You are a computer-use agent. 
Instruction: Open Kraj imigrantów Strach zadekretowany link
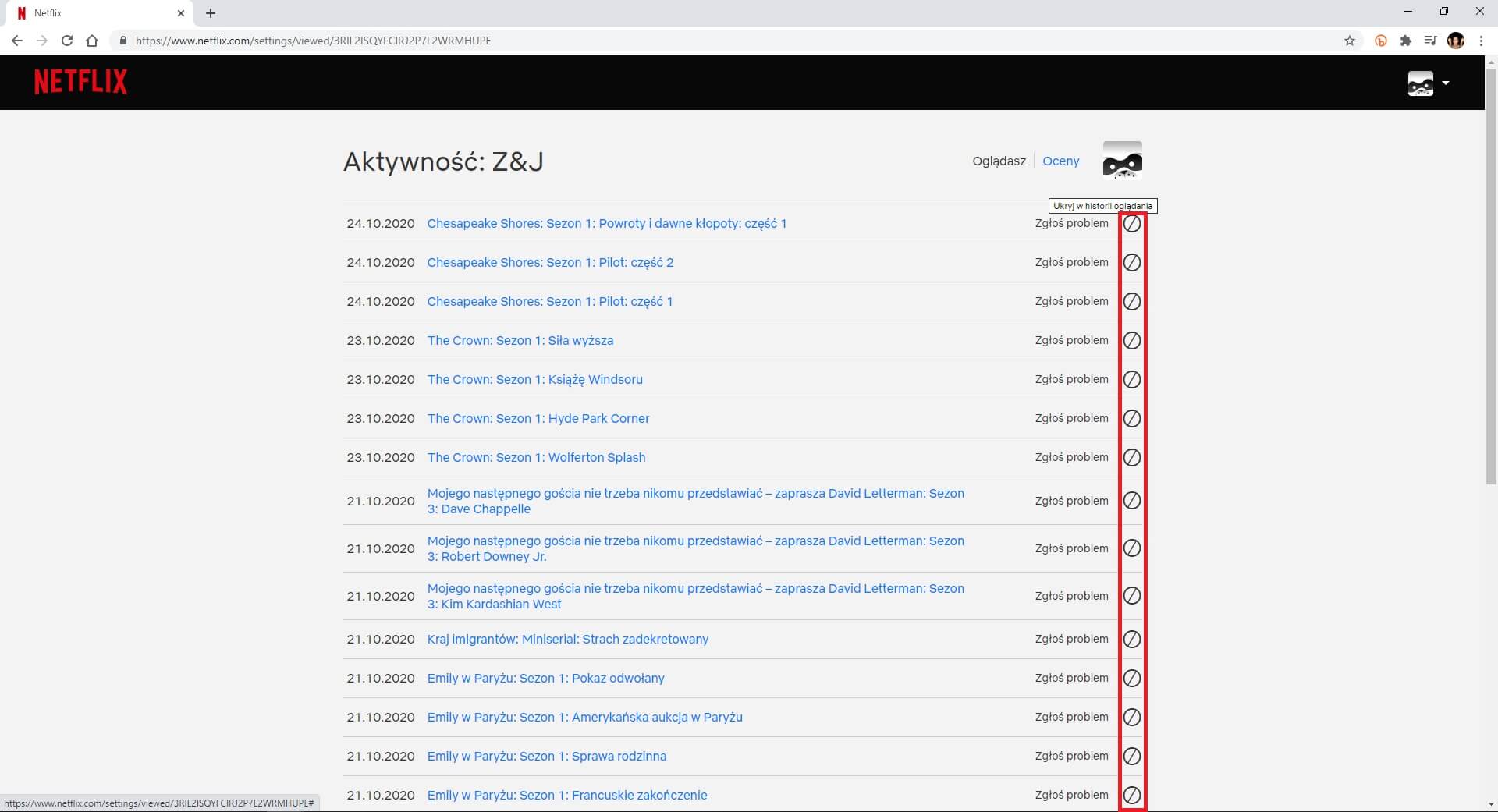coord(567,640)
